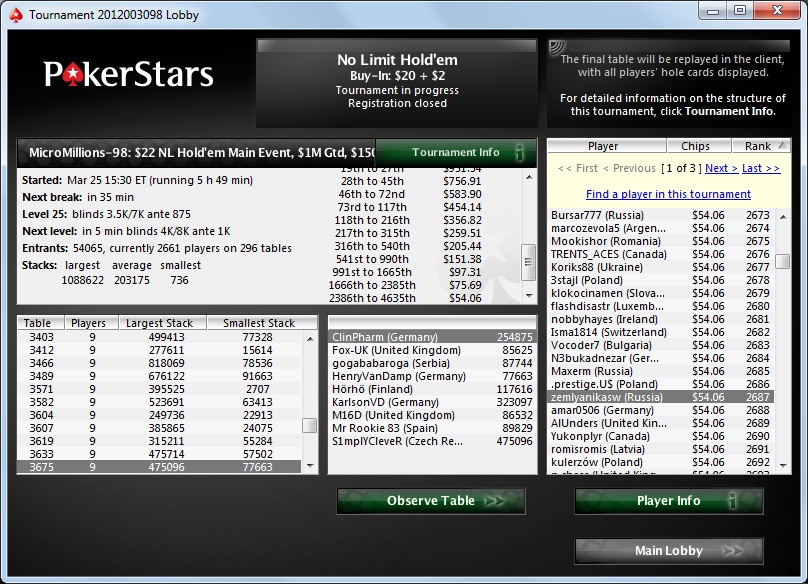Viewport: 808px width, 584px height.
Task: Sort the ranking list by Player name header
Action: 607,146
